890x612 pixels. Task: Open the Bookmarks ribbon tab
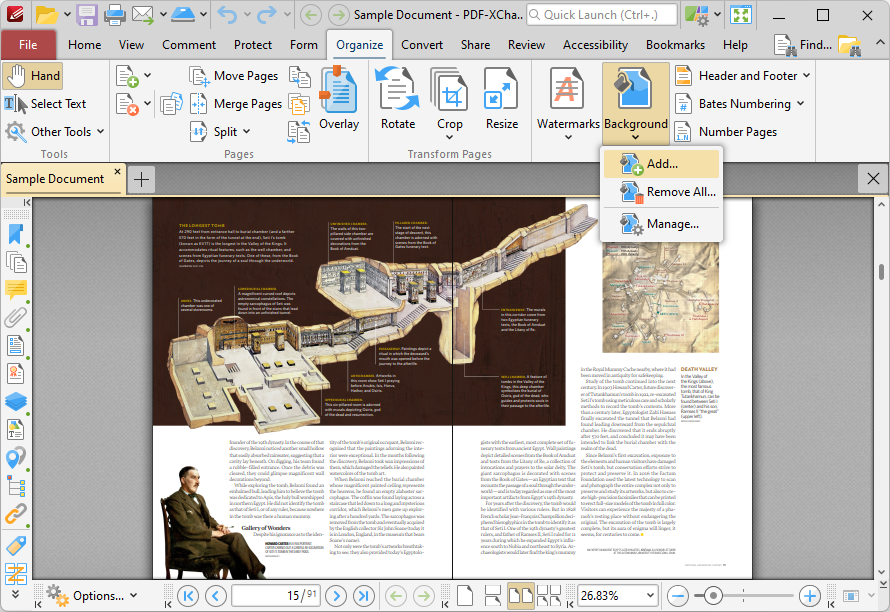pyautogui.click(x=675, y=45)
